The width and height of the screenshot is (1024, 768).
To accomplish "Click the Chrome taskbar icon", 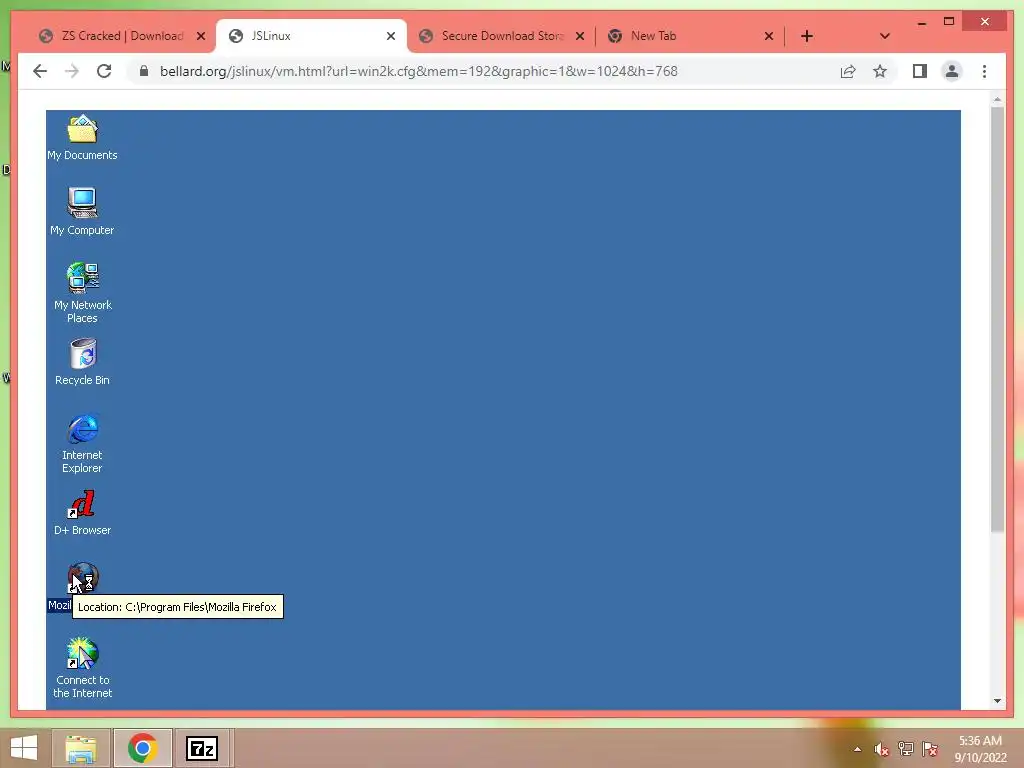I will pos(142,748).
